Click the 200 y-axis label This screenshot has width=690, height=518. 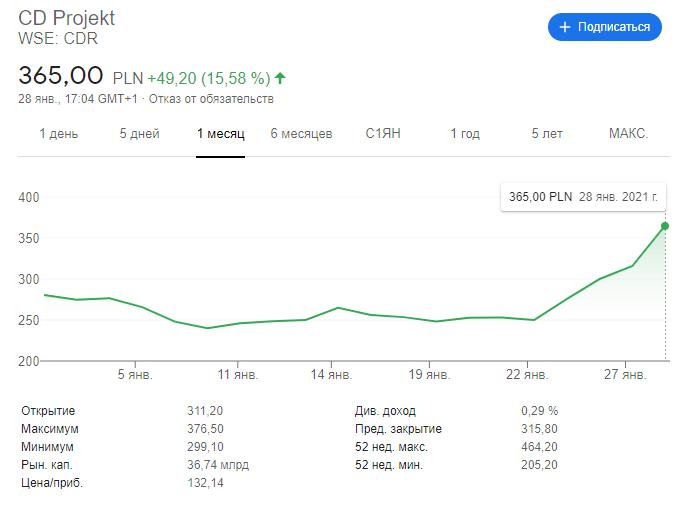[x=29, y=361]
